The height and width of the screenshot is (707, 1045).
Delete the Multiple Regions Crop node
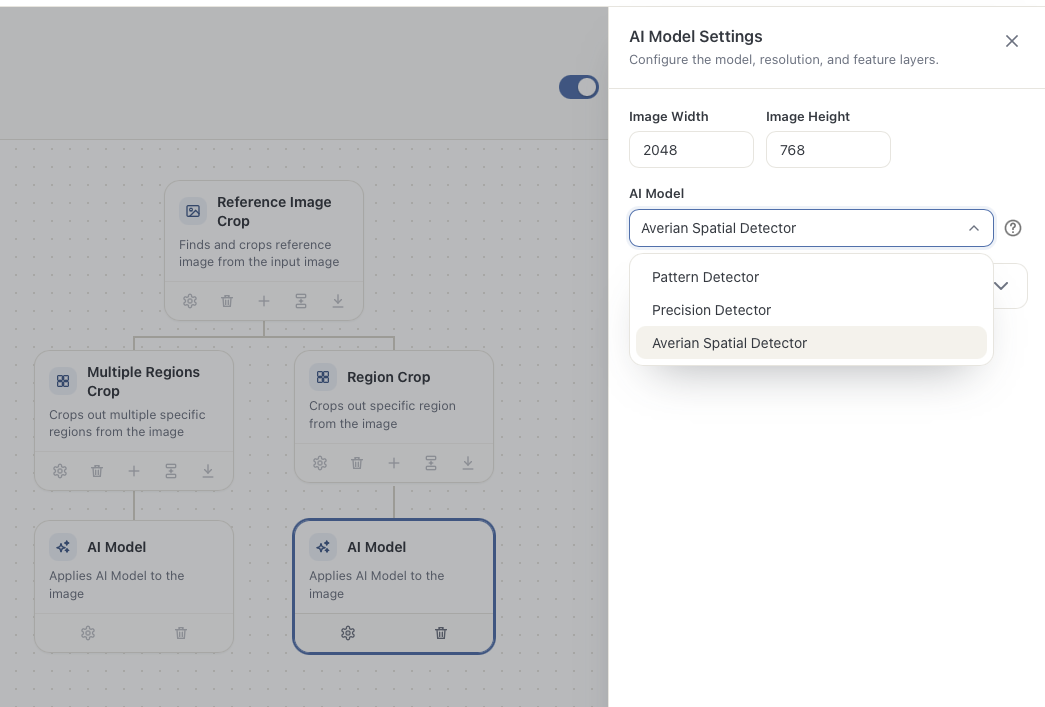(x=97, y=471)
